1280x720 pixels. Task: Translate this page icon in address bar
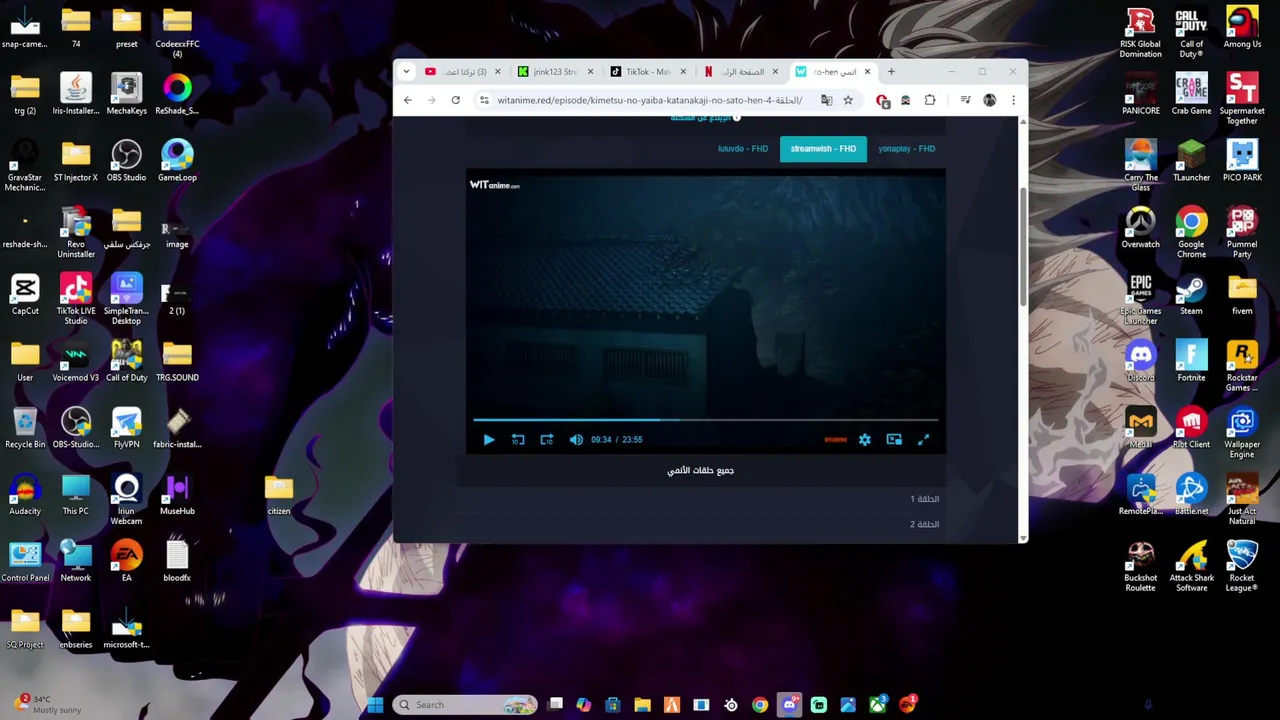click(x=826, y=100)
